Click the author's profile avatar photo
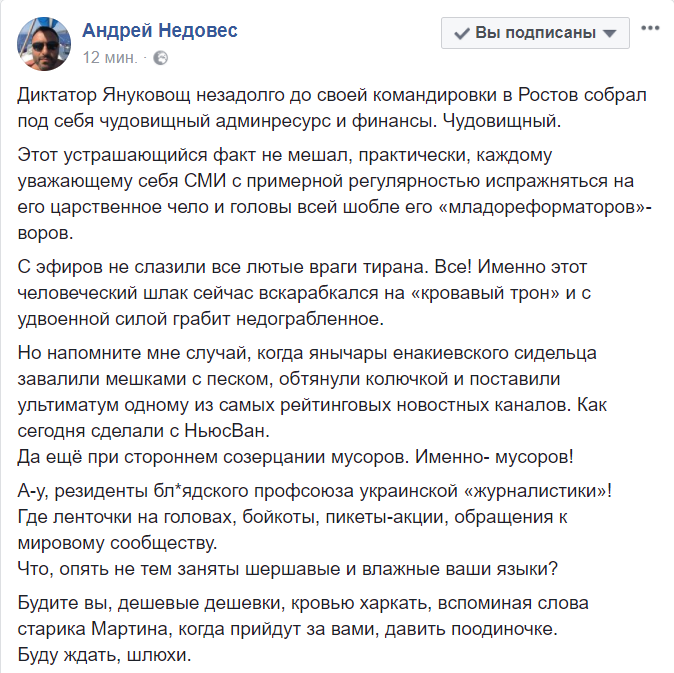 click(x=44, y=43)
